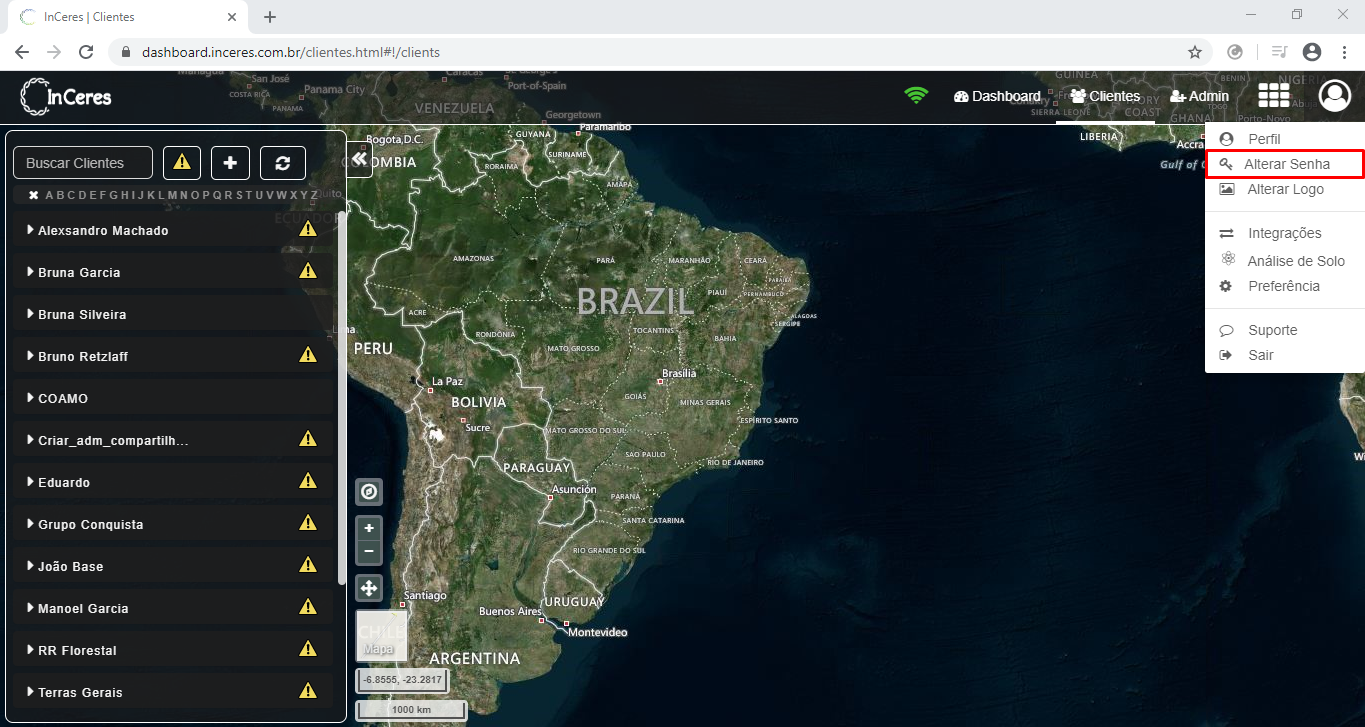Open the apps grid icon
The width and height of the screenshot is (1365, 727).
pyautogui.click(x=1273, y=95)
